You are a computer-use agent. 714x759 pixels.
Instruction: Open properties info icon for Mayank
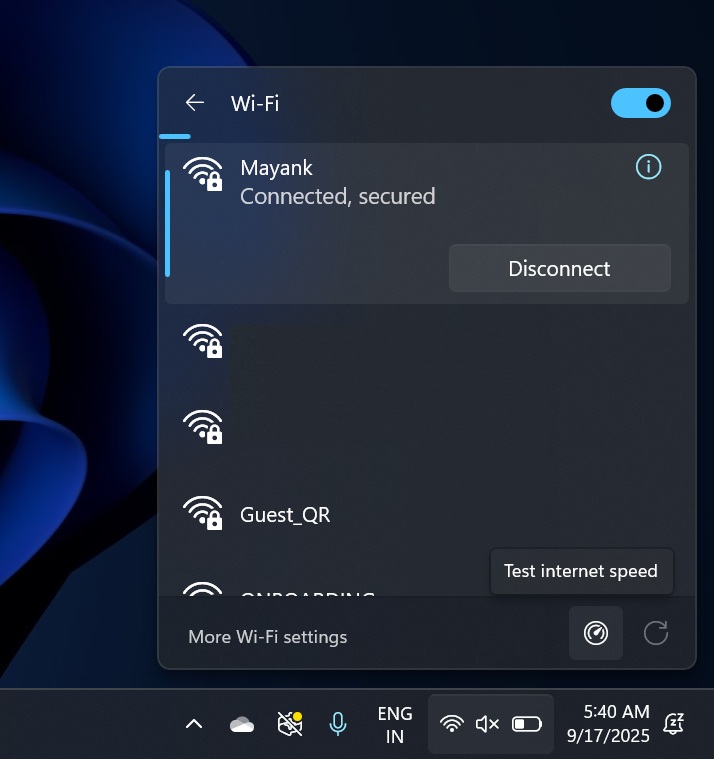(648, 167)
